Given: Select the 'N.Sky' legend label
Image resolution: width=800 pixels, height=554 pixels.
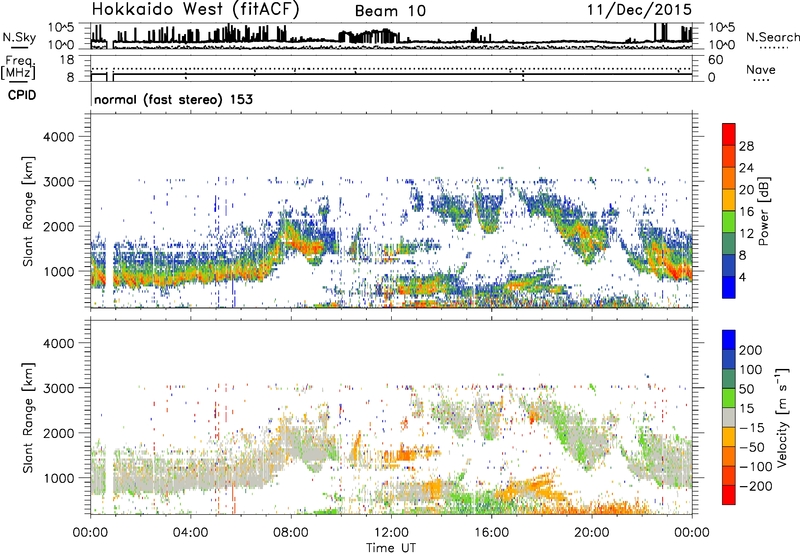Looking at the screenshot, I should click(19, 37).
